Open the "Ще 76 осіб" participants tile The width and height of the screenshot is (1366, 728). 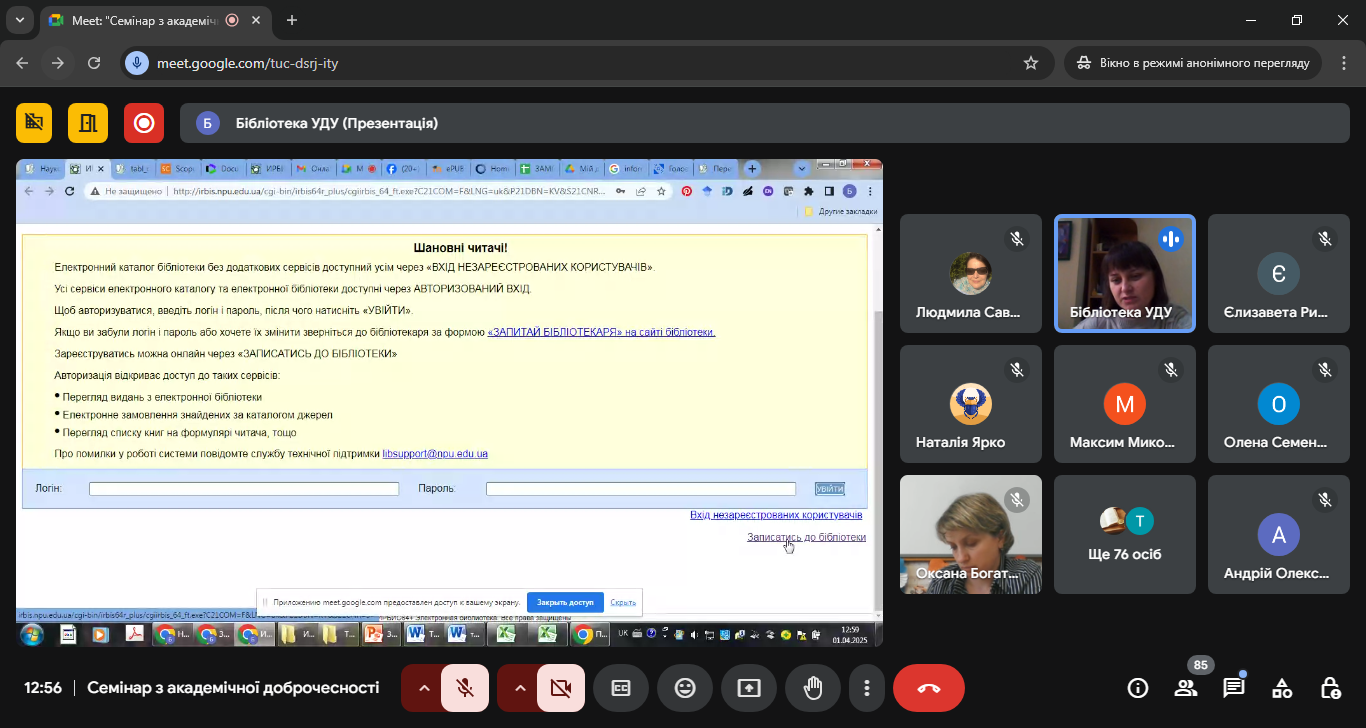pyautogui.click(x=1125, y=534)
